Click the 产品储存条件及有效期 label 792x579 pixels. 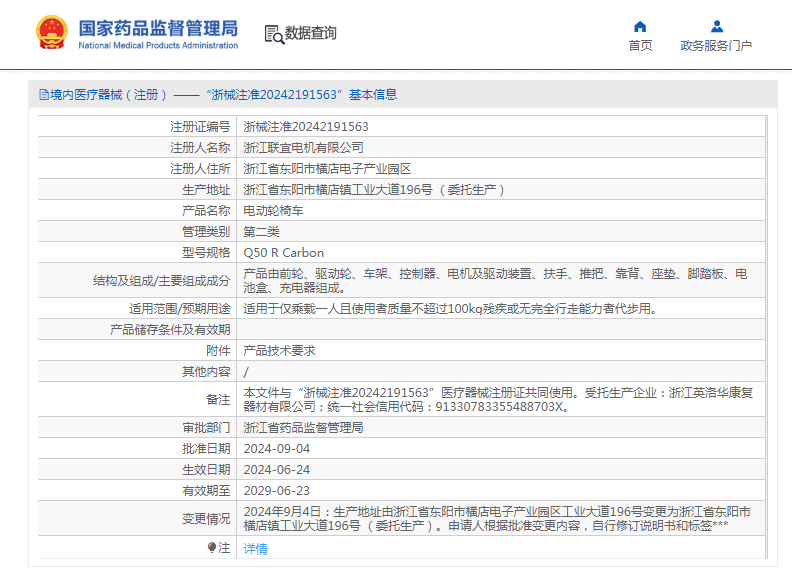(170, 330)
